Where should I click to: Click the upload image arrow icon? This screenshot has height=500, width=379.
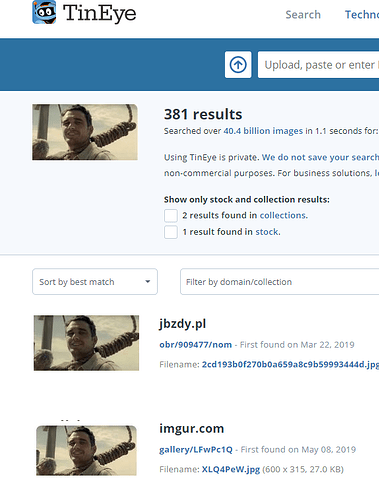[238, 65]
